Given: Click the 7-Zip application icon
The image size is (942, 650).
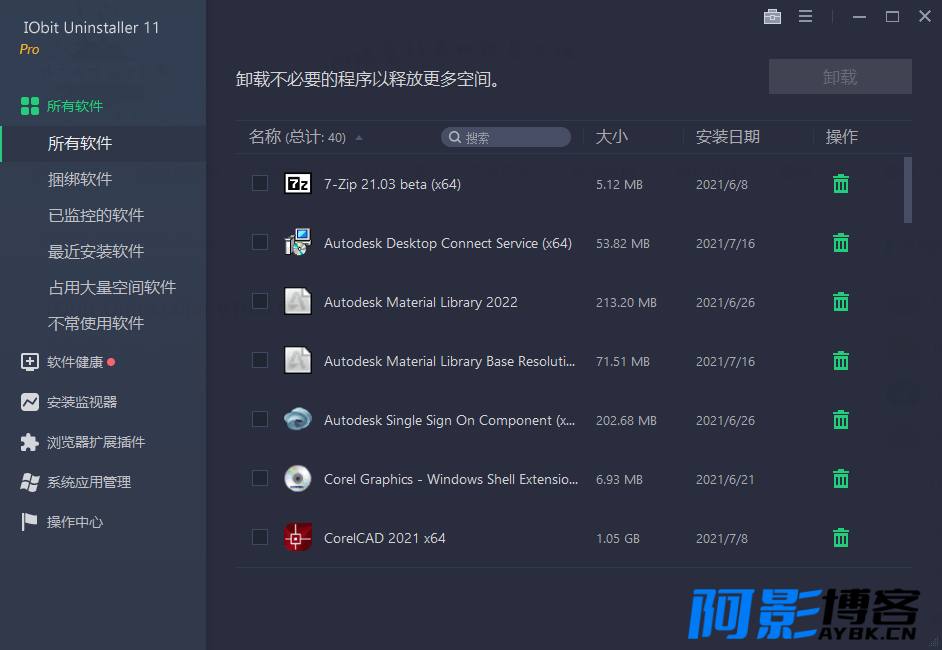Looking at the screenshot, I should point(297,183).
